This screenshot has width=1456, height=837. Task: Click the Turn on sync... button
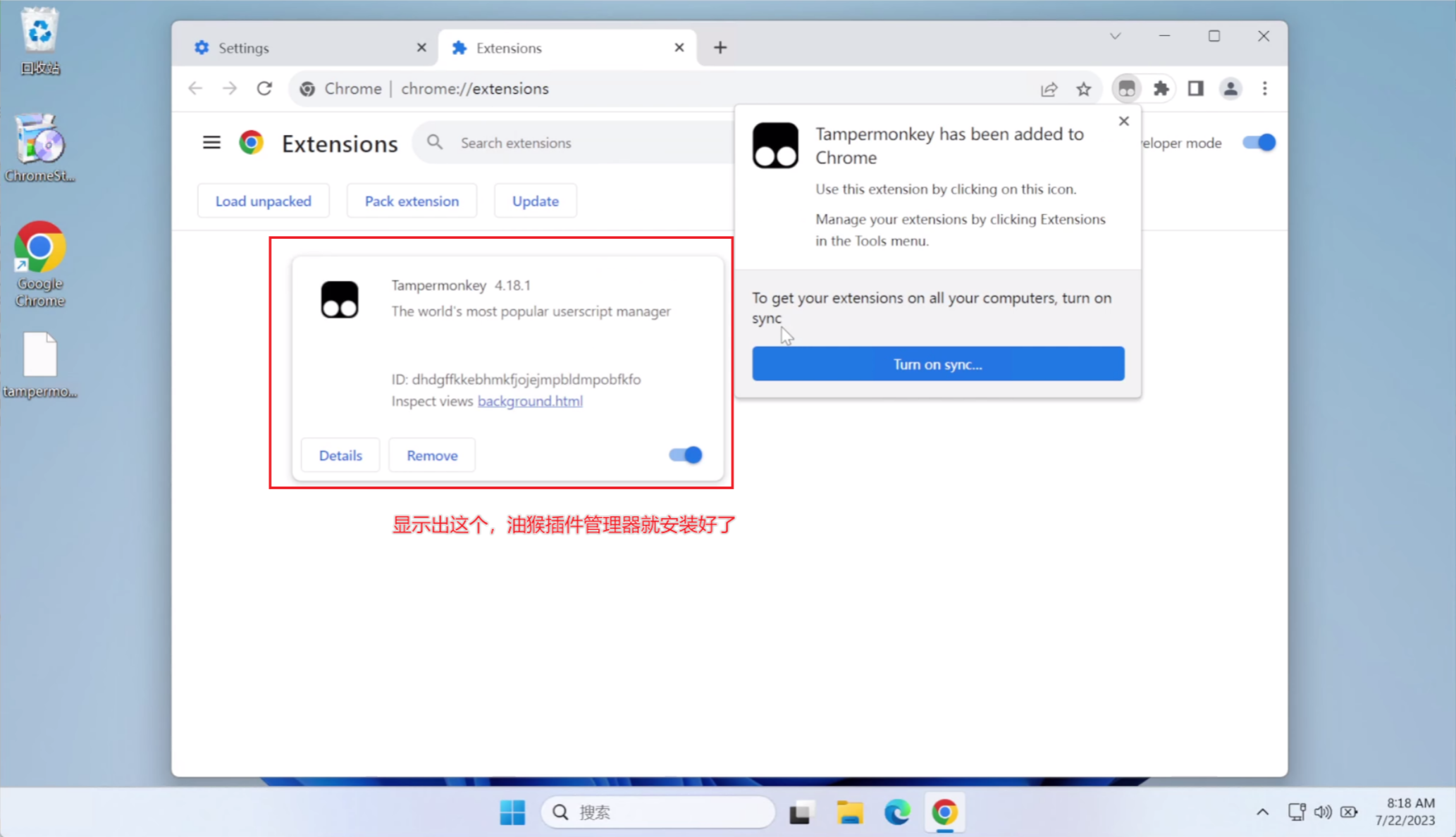click(938, 364)
